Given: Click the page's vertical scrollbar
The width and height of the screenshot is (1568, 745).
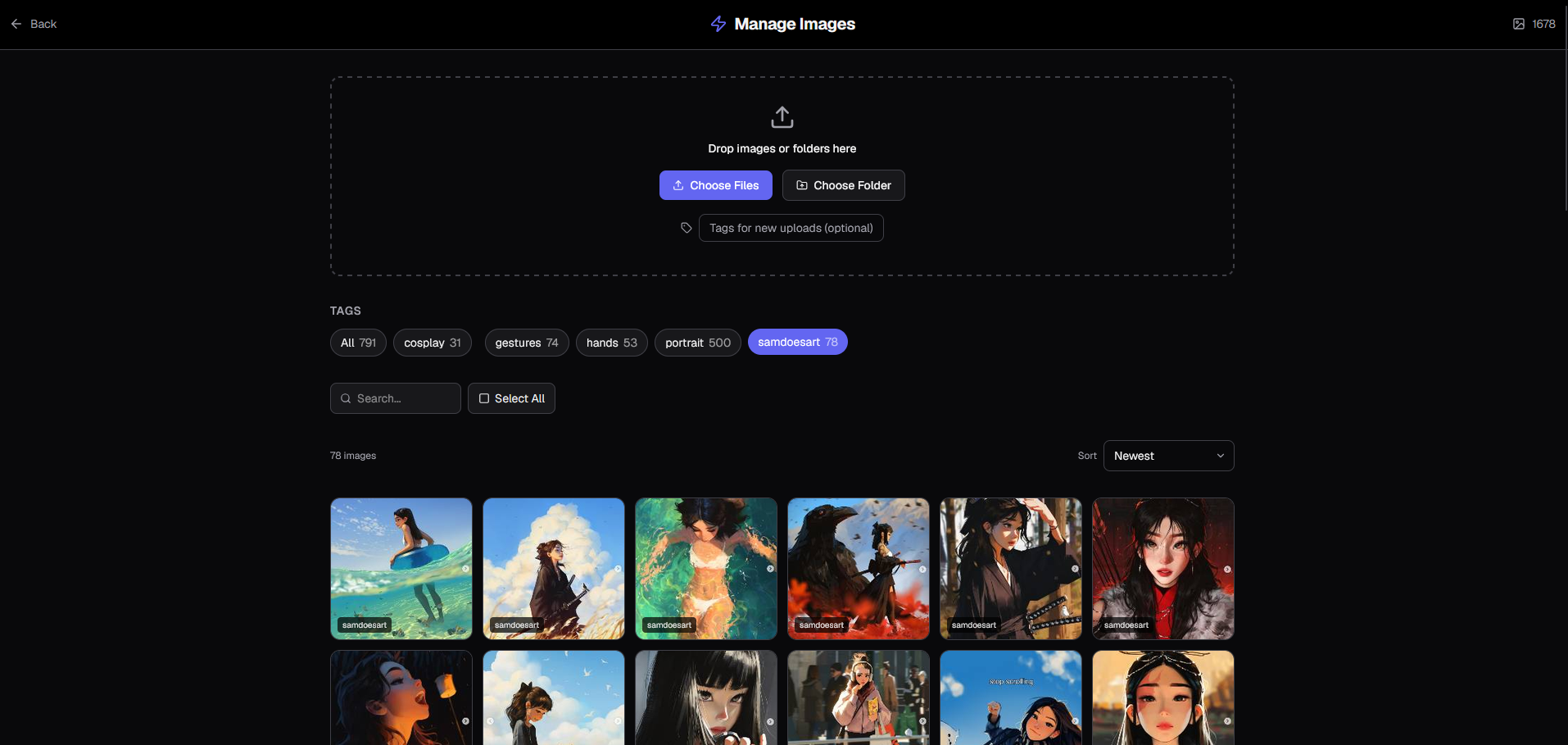Looking at the screenshot, I should point(1566,107).
